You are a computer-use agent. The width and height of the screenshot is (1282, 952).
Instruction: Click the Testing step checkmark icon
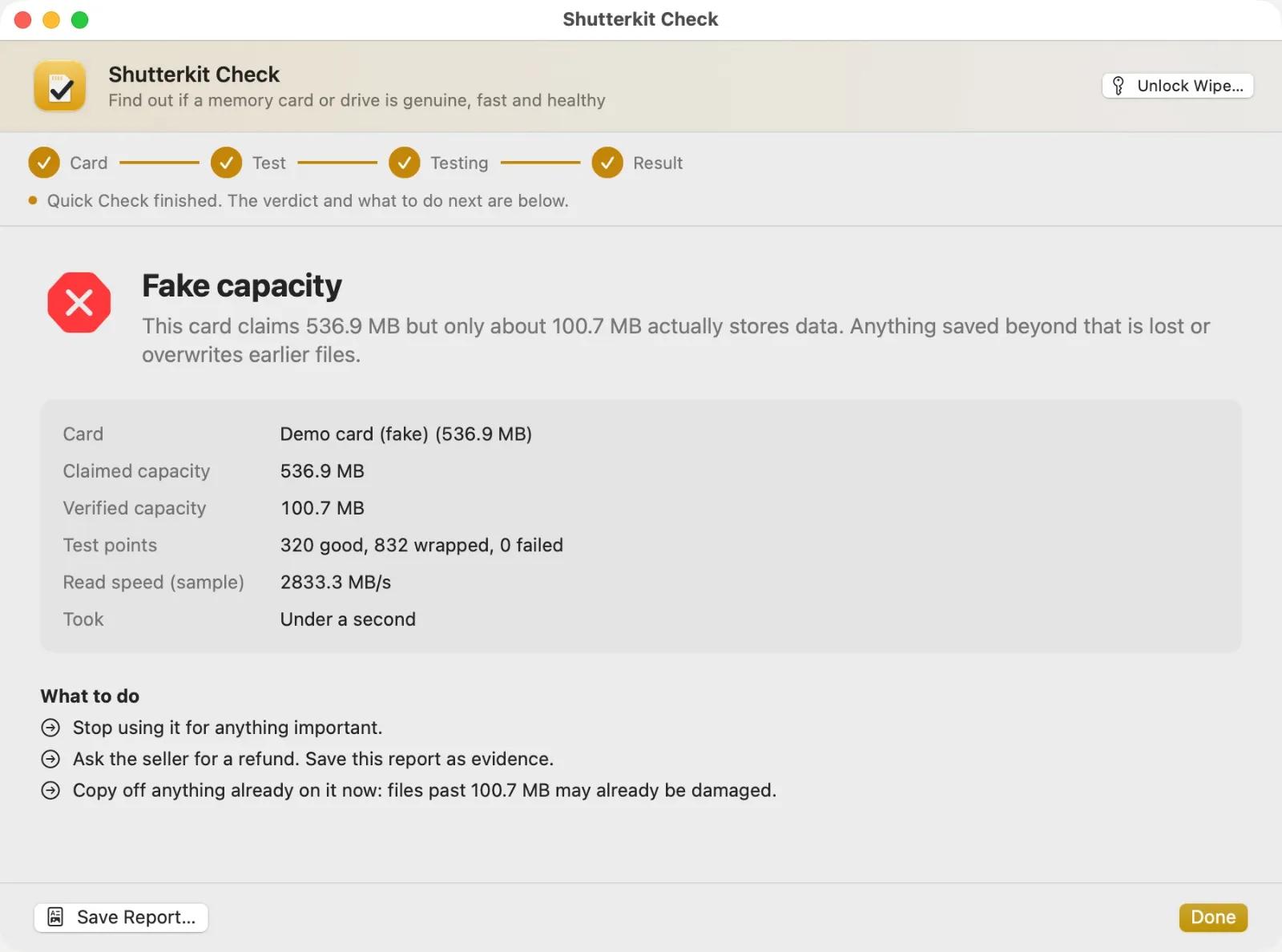(x=405, y=163)
